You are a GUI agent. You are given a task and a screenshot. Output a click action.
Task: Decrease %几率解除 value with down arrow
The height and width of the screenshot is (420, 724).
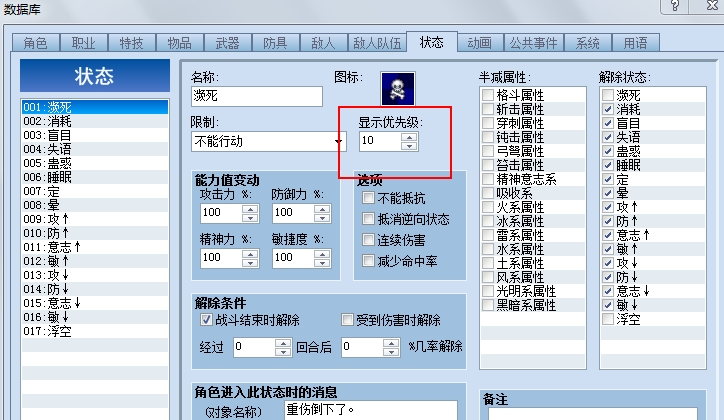point(391,352)
